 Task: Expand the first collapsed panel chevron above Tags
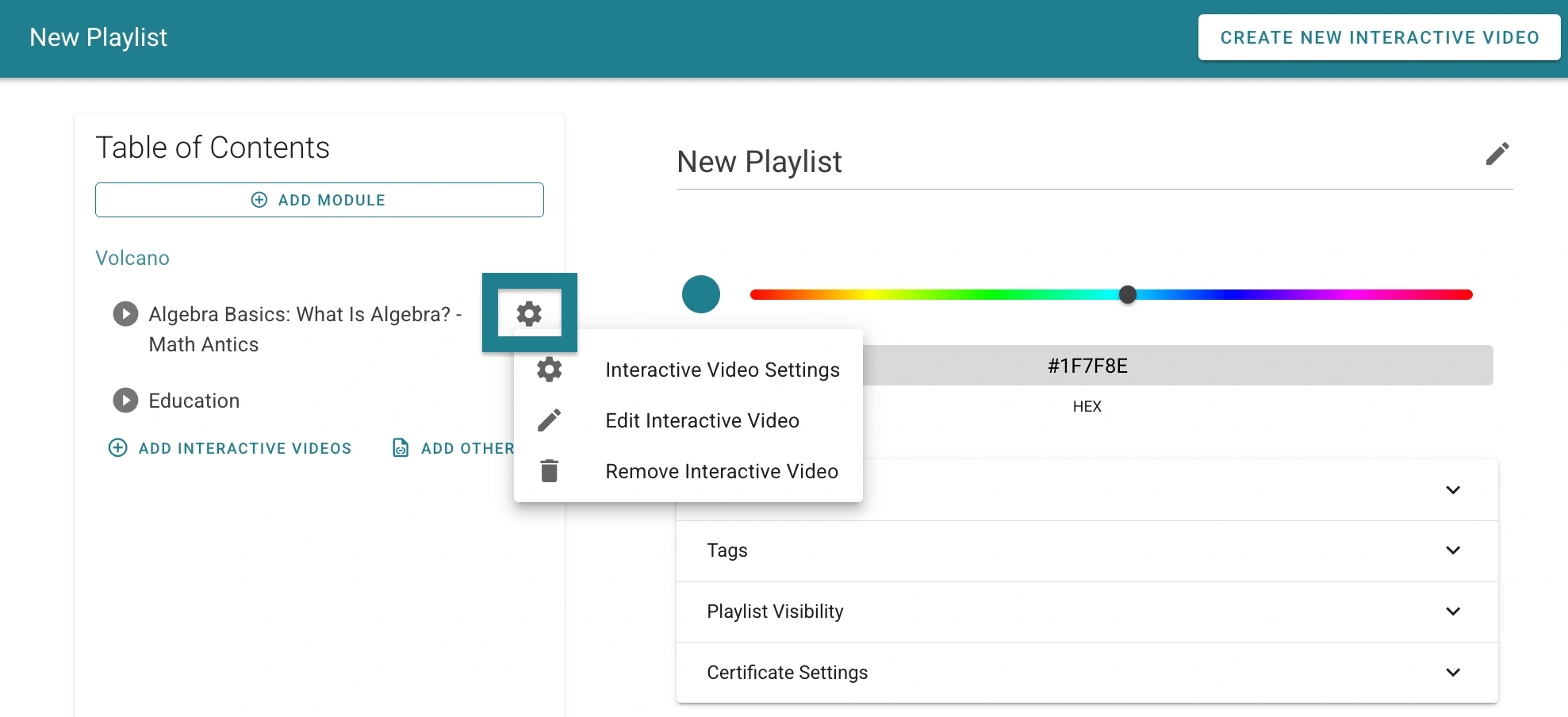tap(1453, 490)
